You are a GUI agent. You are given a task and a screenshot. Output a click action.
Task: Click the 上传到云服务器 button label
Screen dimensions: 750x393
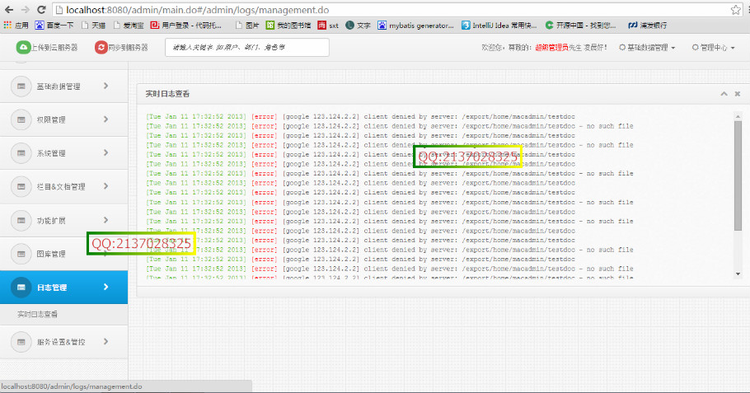pyautogui.click(x=54, y=47)
